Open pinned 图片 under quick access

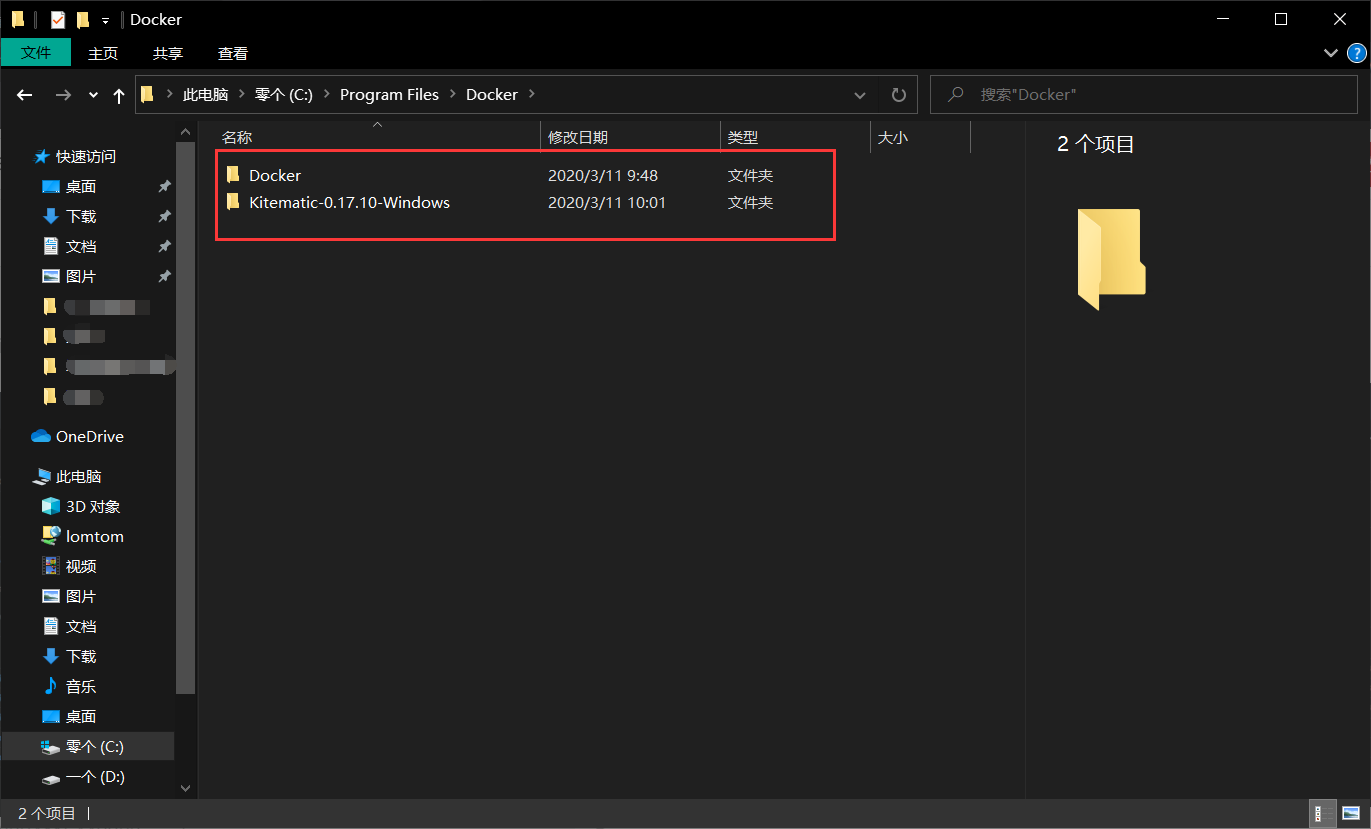pyautogui.click(x=80, y=277)
